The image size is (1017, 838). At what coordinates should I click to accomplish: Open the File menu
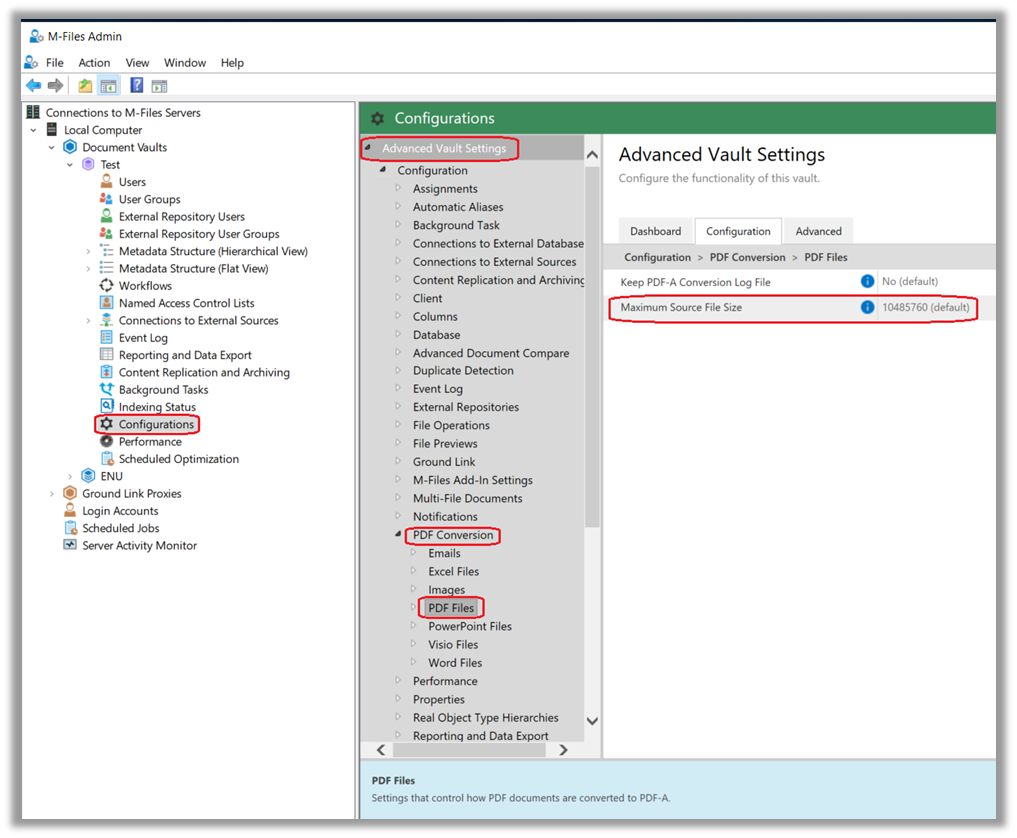[x=54, y=63]
